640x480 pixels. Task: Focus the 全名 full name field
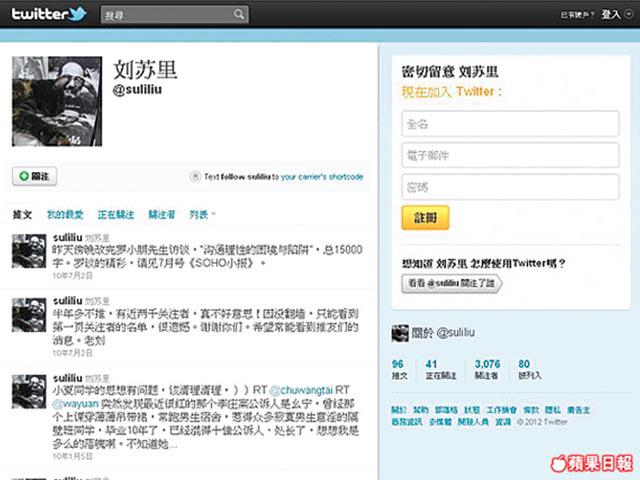tap(510, 124)
